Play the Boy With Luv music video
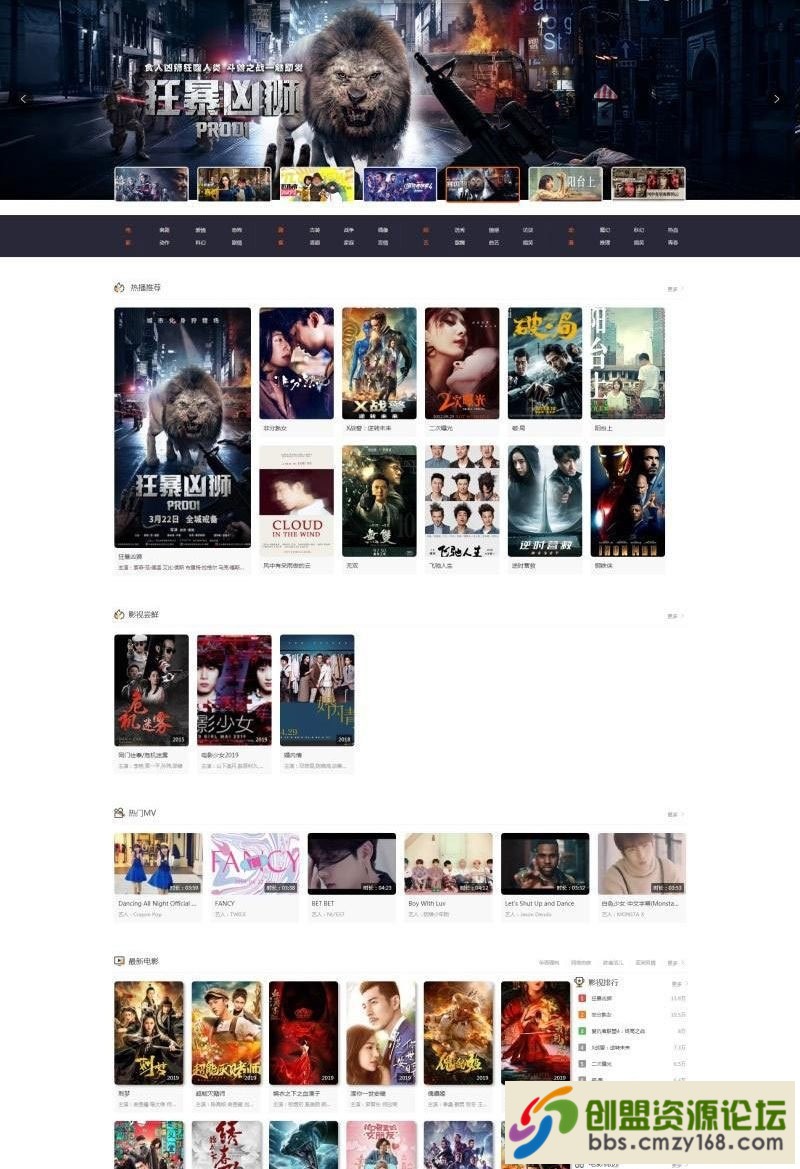This screenshot has width=800, height=1169. coord(449,863)
